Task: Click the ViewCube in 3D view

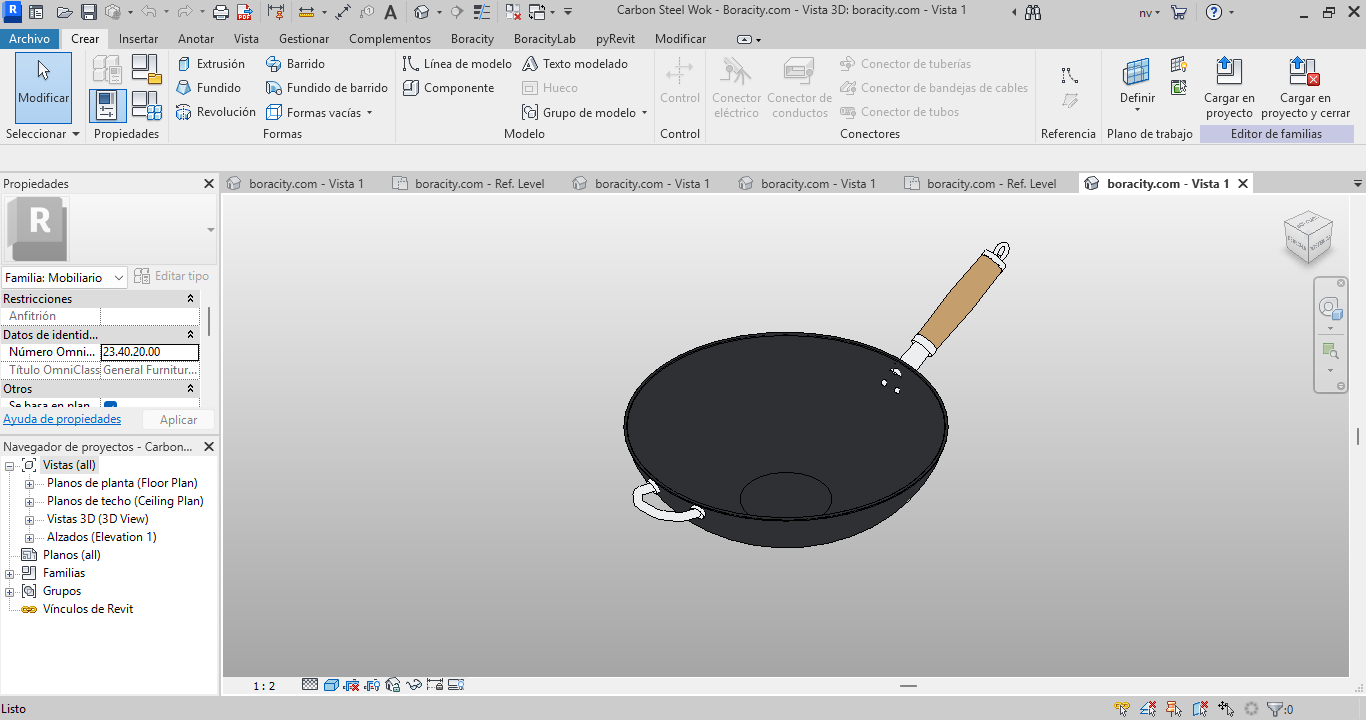Action: pos(1307,238)
